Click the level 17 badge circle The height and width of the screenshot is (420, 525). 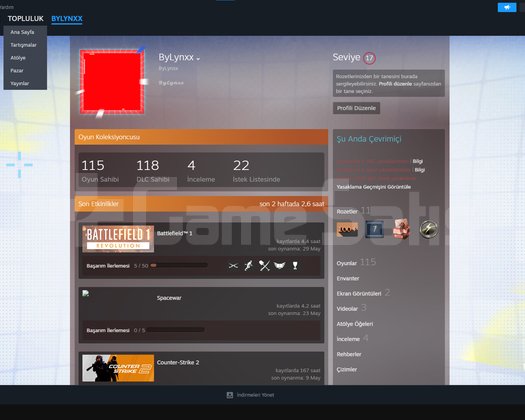369,58
